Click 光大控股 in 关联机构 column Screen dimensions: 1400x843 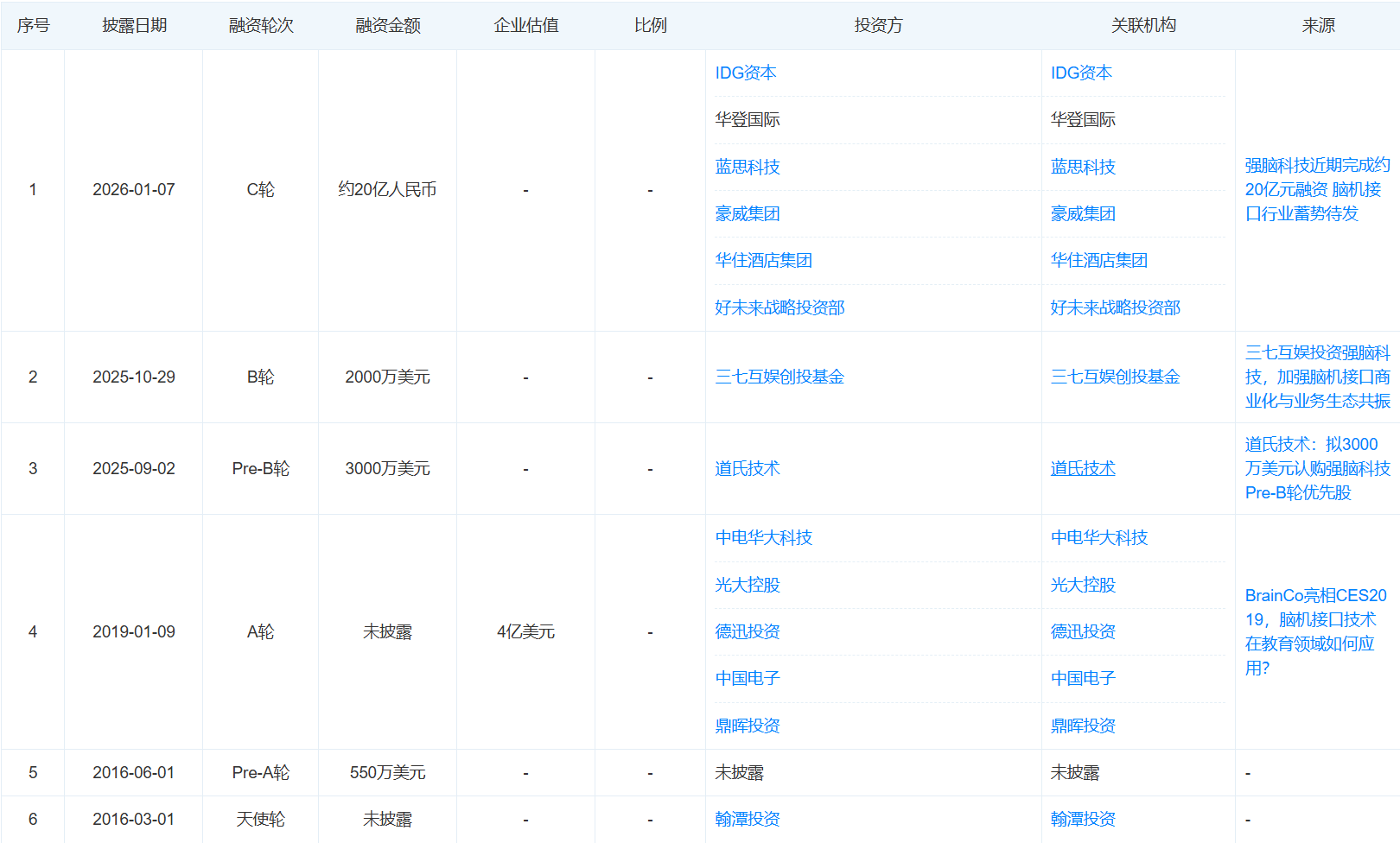click(1082, 585)
